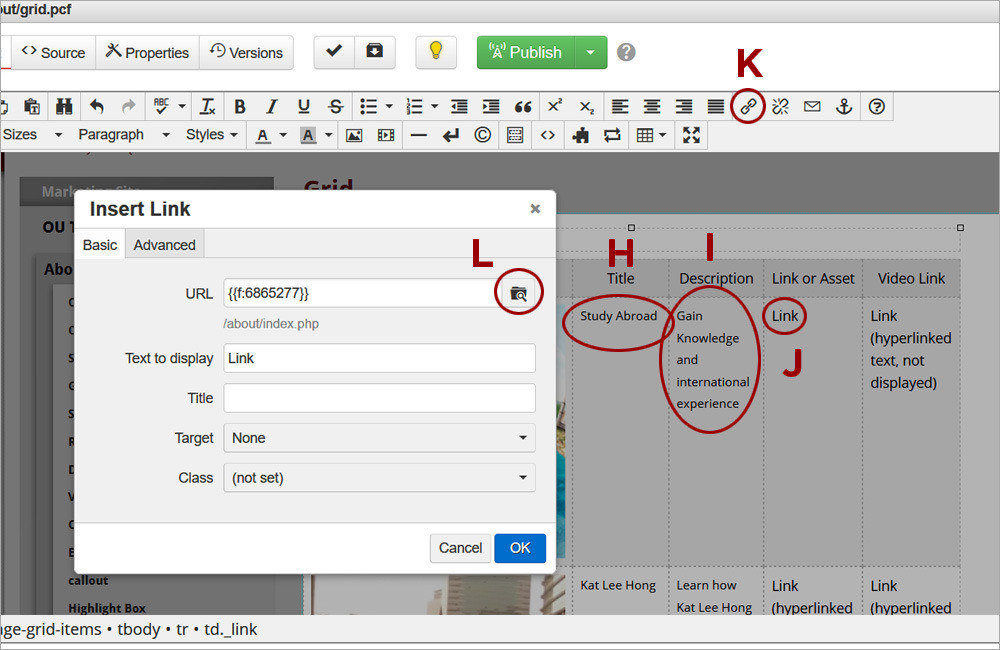Cancel the Insert Link dialog
This screenshot has width=1000, height=650.
click(x=460, y=548)
